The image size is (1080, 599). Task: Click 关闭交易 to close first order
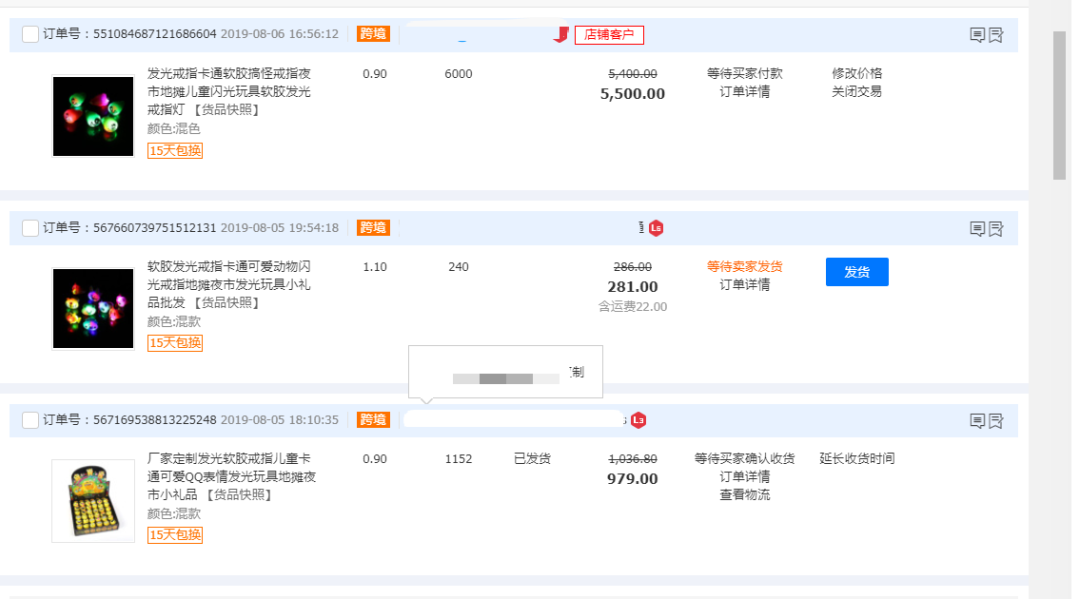click(857, 92)
